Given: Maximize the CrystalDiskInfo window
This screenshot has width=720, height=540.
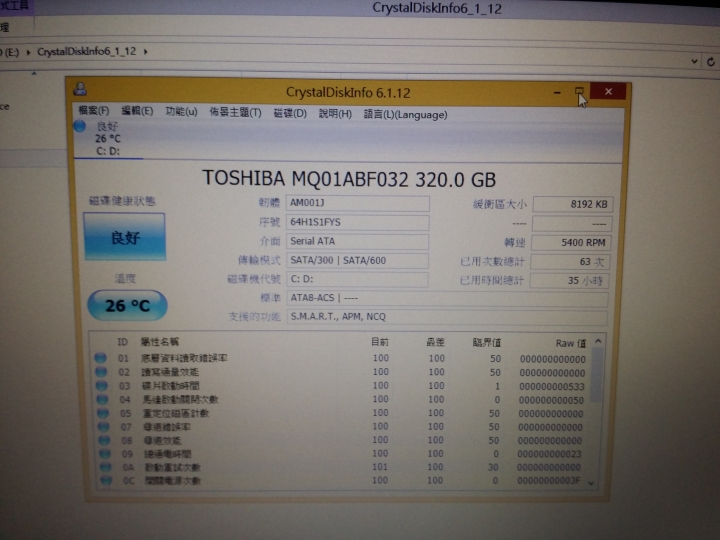Looking at the screenshot, I should click(579, 92).
